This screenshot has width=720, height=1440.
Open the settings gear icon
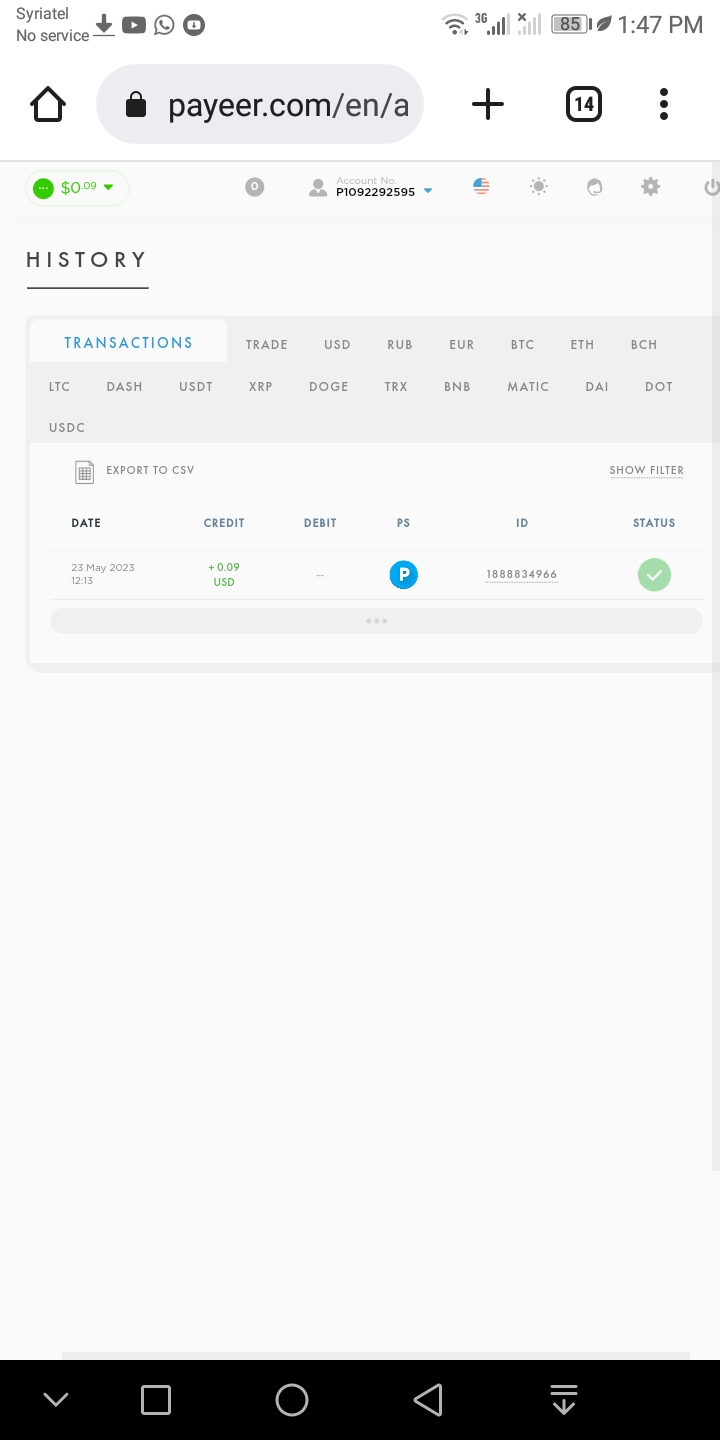point(651,186)
